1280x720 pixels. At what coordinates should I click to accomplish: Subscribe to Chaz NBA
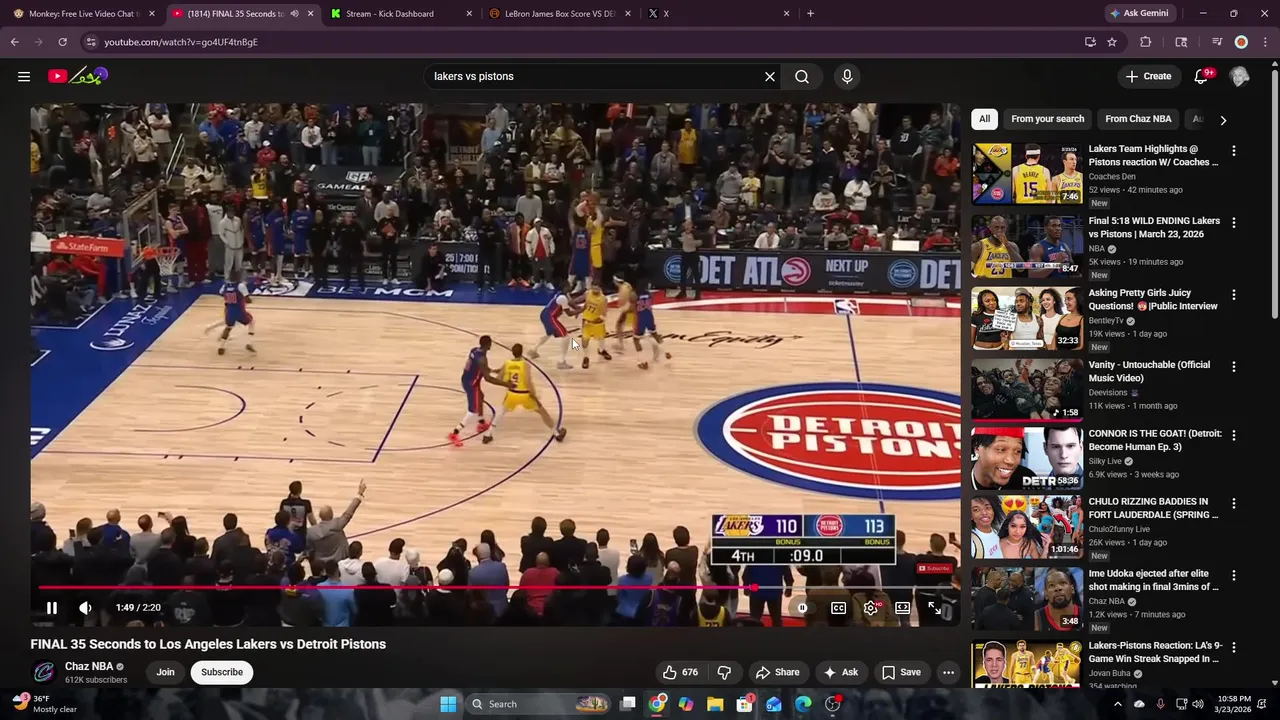[222, 672]
